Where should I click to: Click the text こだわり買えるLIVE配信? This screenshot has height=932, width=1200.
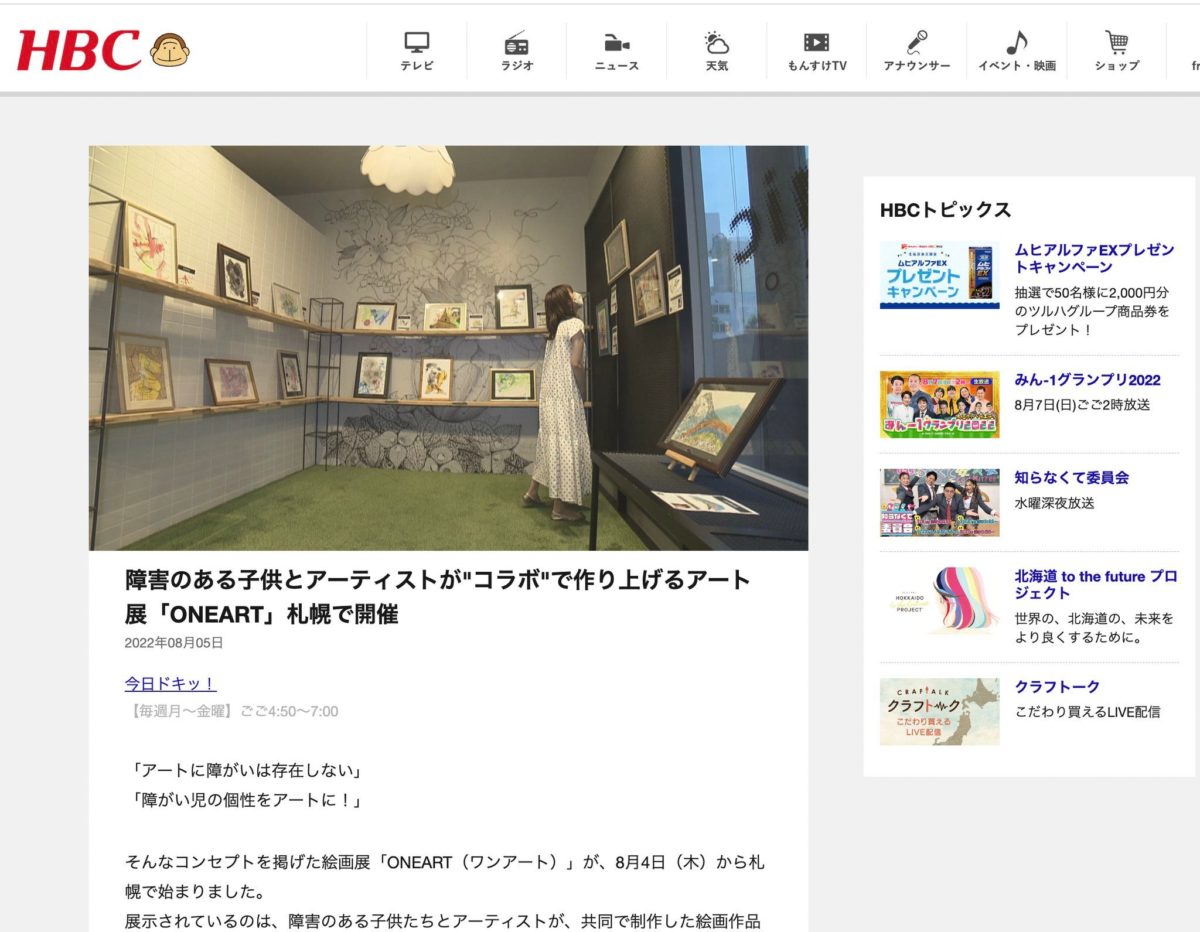[x=1088, y=712]
